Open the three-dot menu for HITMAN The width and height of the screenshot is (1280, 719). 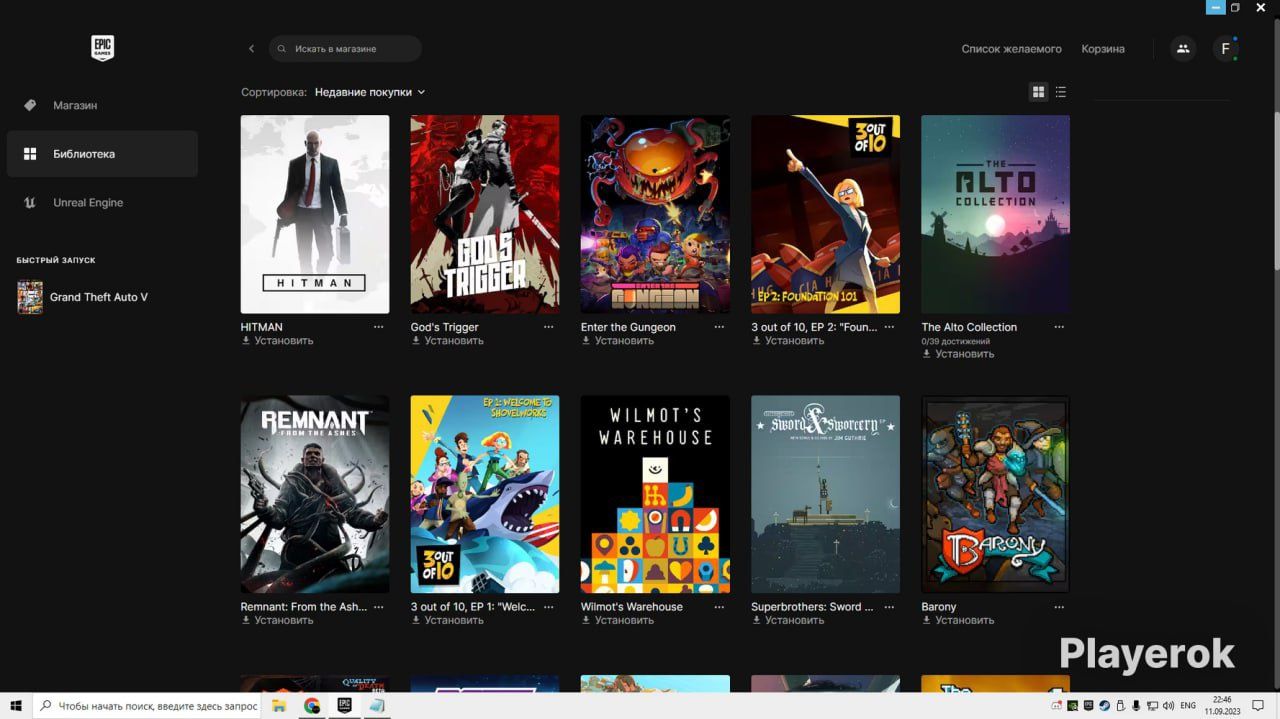point(378,327)
